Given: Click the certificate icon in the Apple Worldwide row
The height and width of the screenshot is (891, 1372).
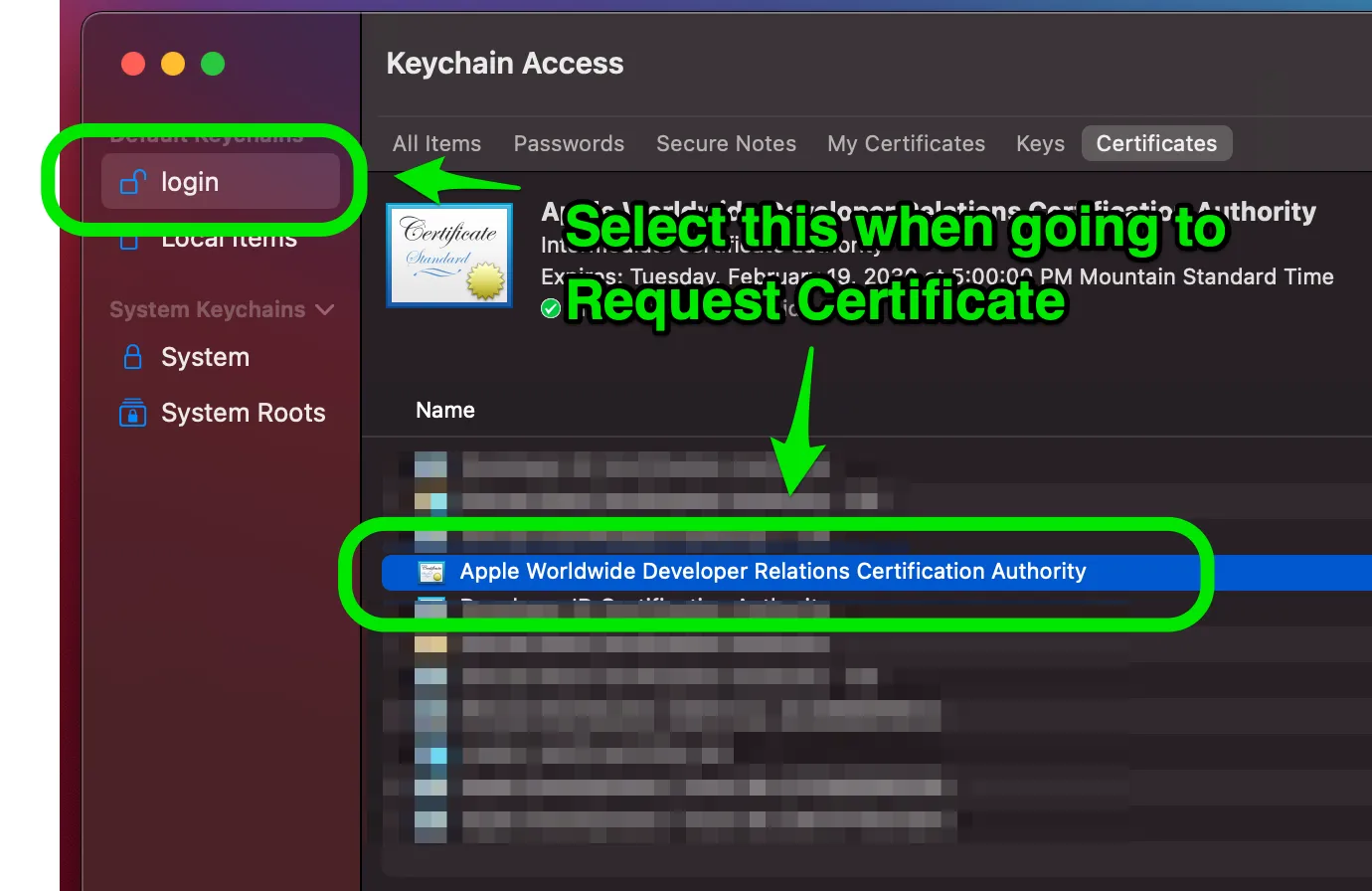Looking at the screenshot, I should point(431,572).
